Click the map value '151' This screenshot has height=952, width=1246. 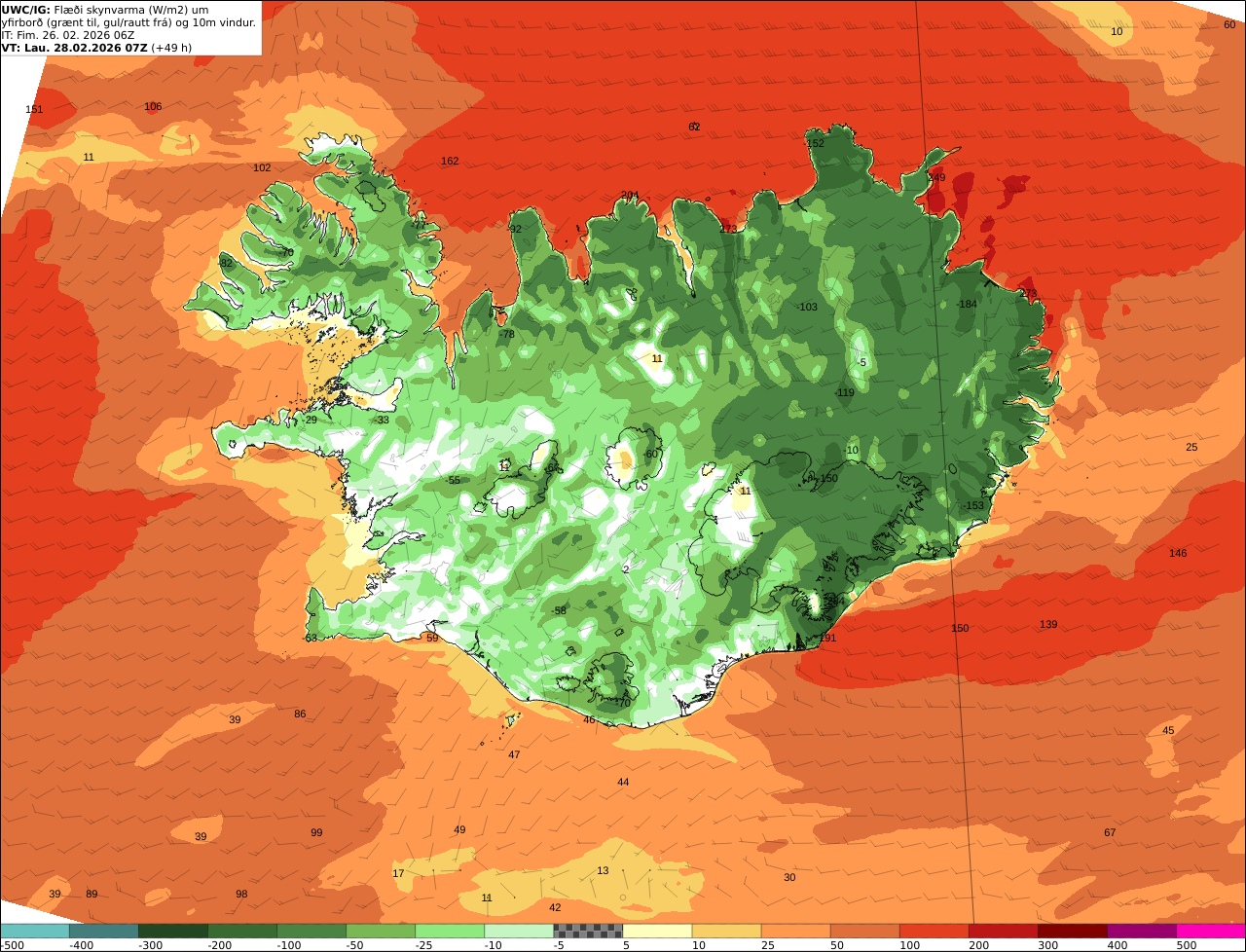[34, 109]
